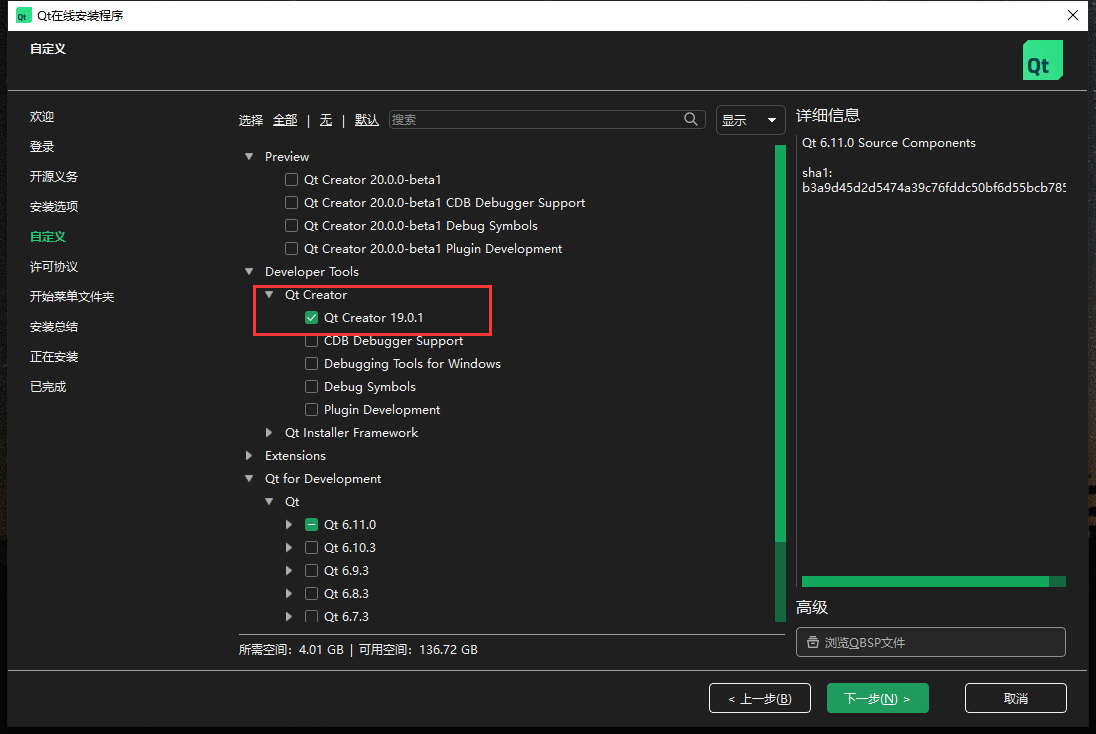Expand Qt Installer Framework node
This screenshot has width=1096, height=734.
pos(269,433)
